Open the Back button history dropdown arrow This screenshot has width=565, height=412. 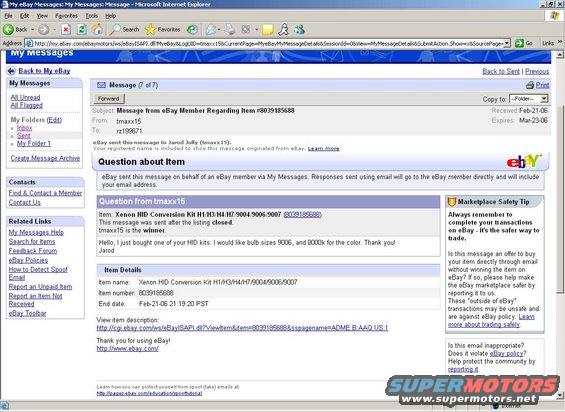tap(32, 30)
